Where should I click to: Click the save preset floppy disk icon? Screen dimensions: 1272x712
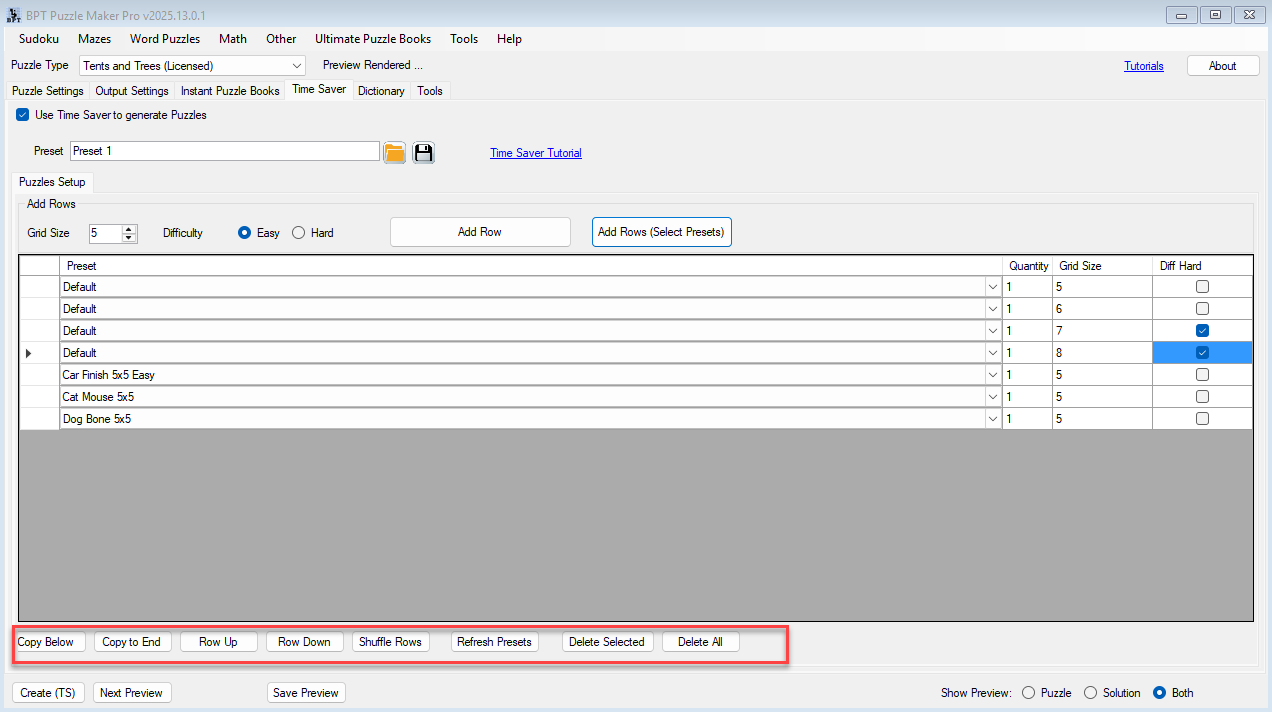point(423,152)
